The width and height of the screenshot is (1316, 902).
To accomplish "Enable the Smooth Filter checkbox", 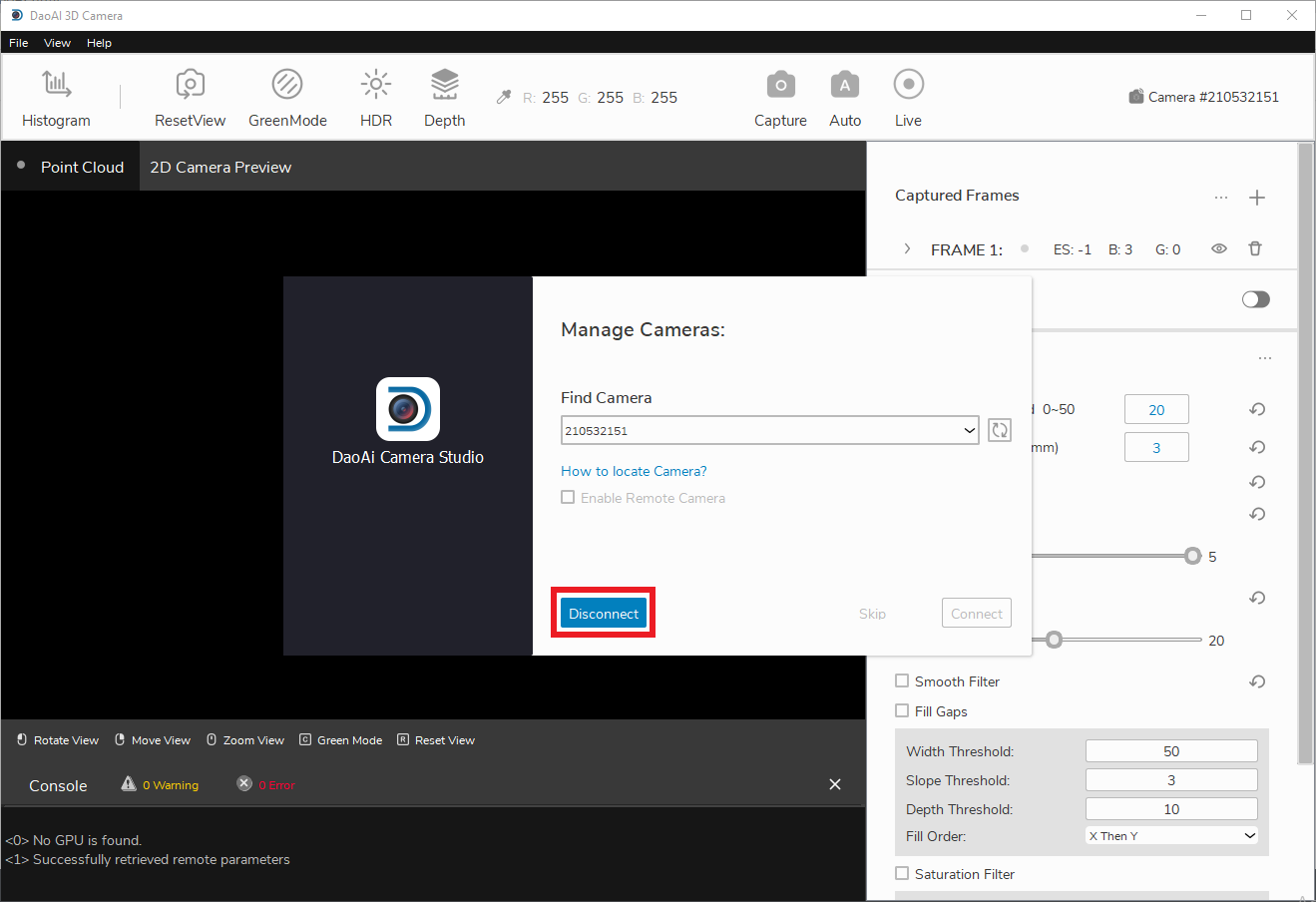I will (902, 681).
